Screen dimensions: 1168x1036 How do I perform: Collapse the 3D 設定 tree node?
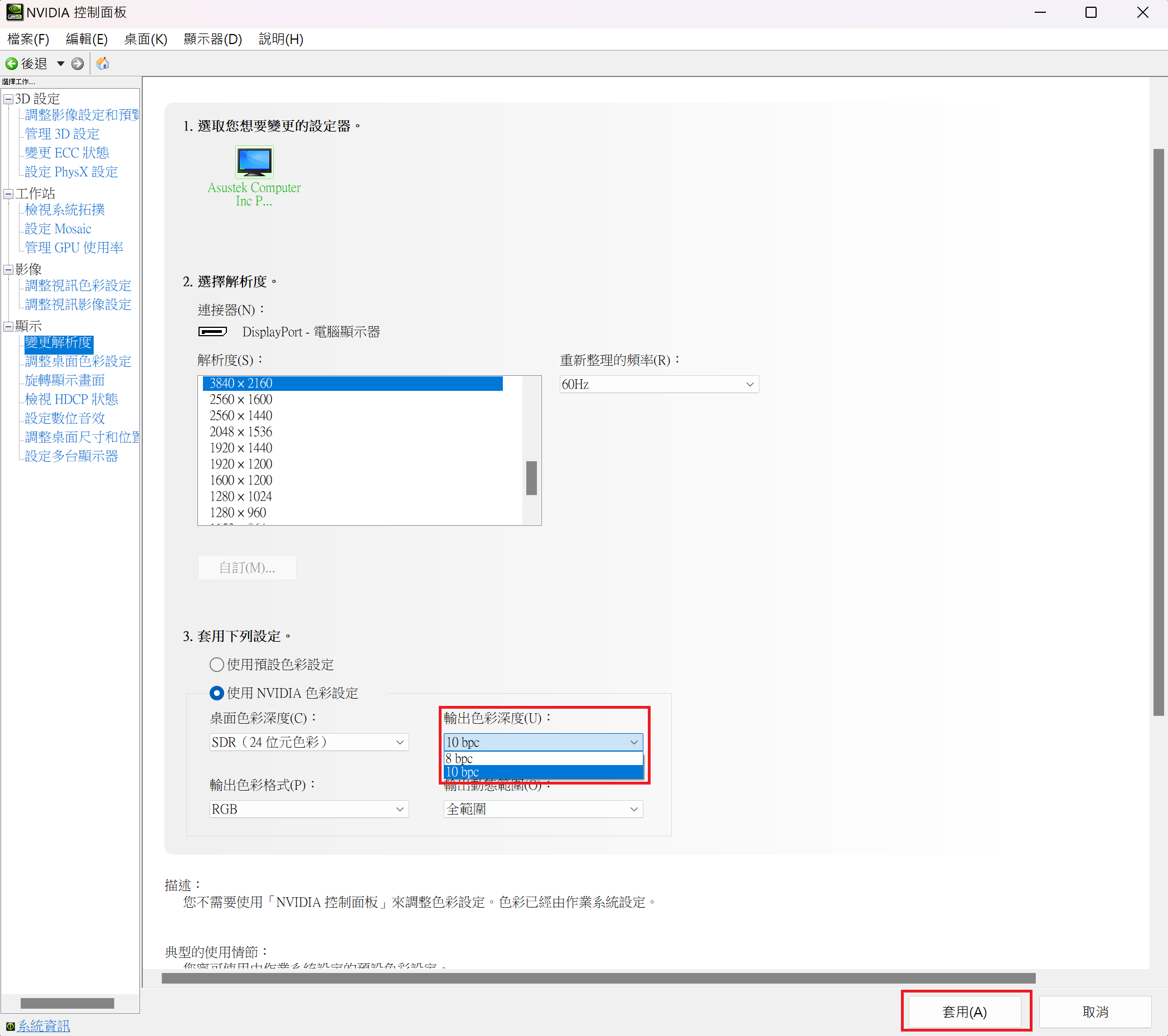[8, 99]
